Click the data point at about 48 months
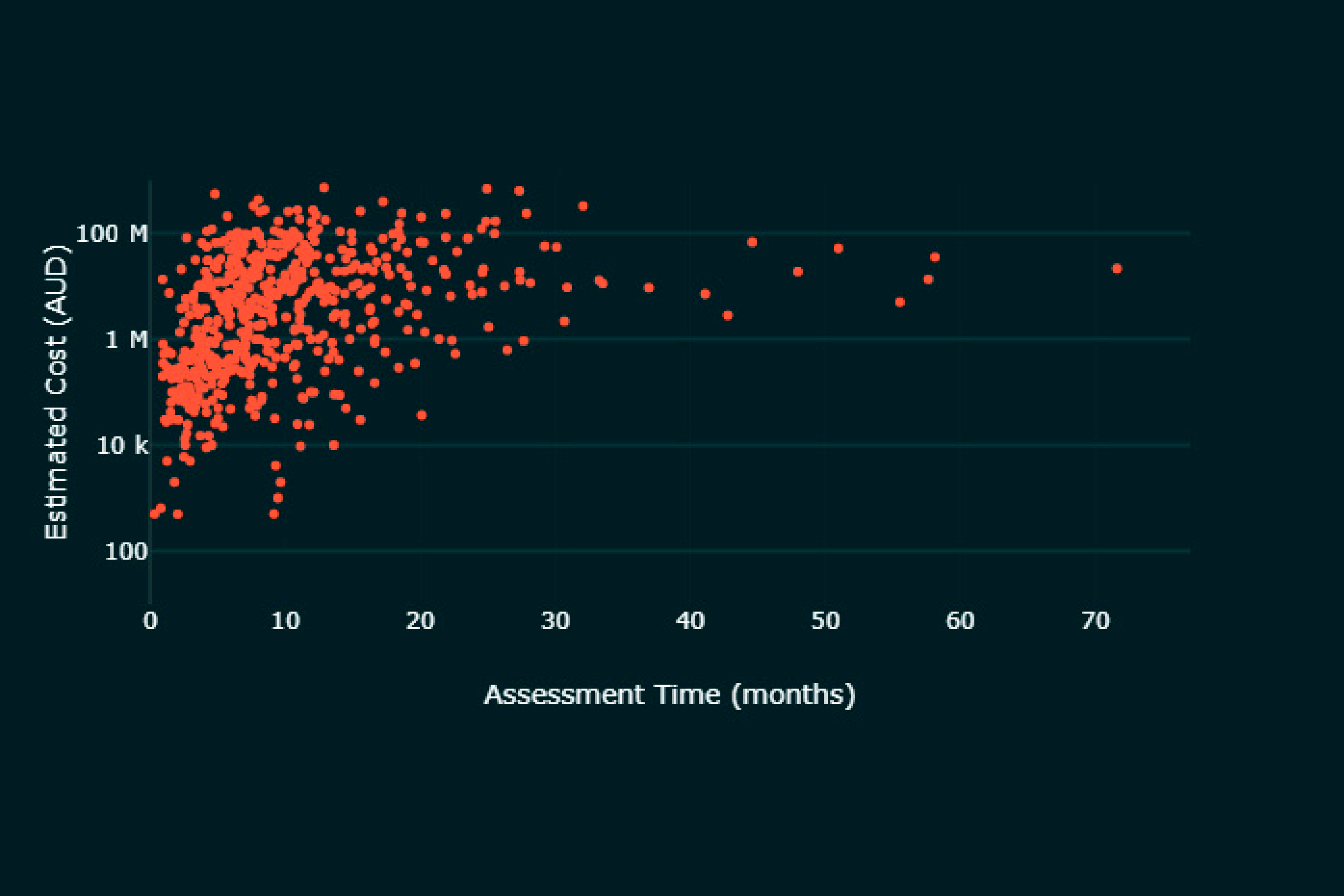Viewport: 1344px width, 896px height. click(798, 272)
